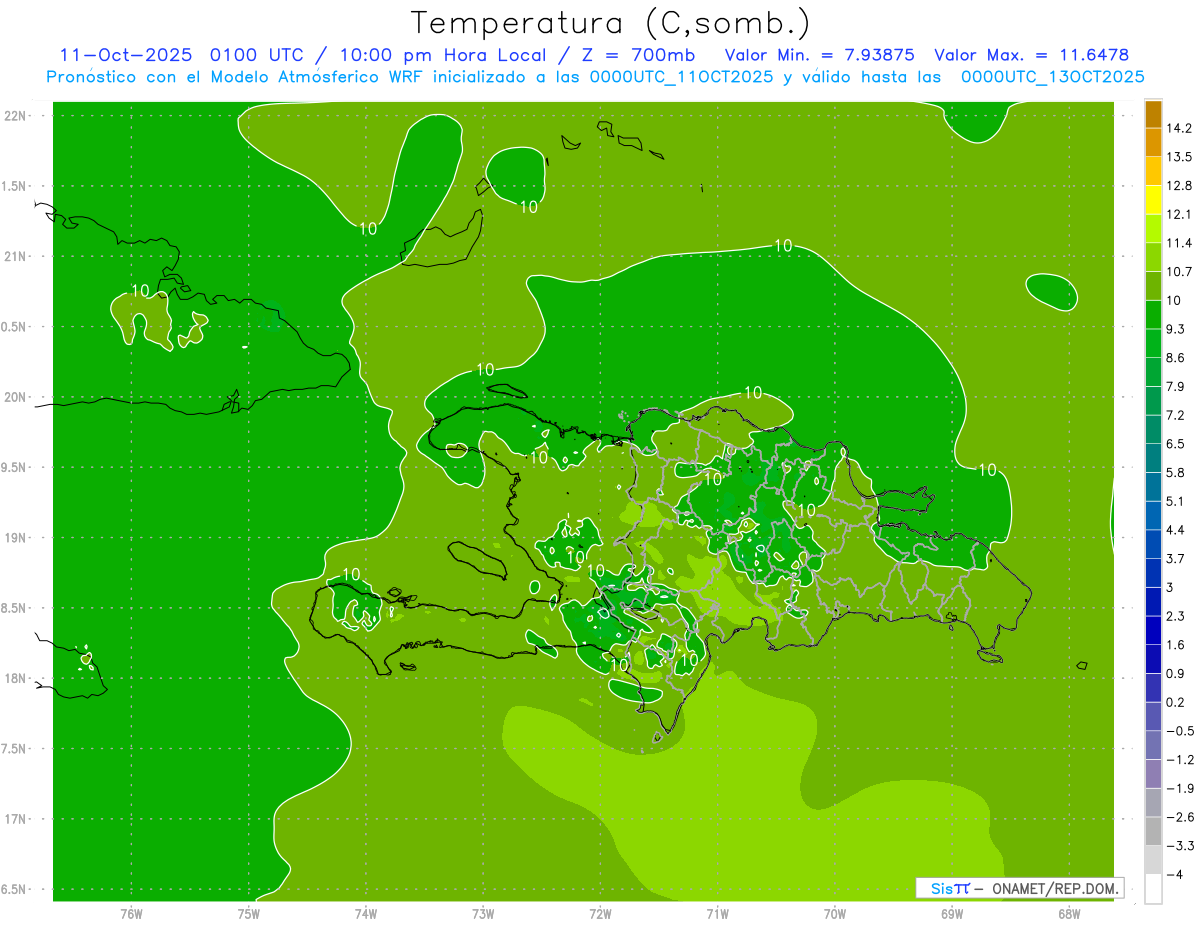Click the 73W longitude label
The width and height of the screenshot is (1200, 927).
click(483, 914)
